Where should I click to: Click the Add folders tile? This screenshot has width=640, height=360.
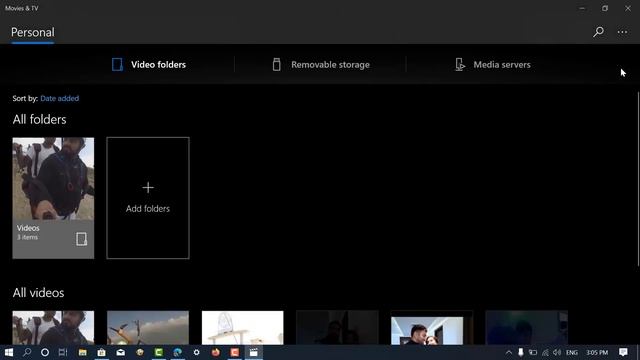[148, 198]
